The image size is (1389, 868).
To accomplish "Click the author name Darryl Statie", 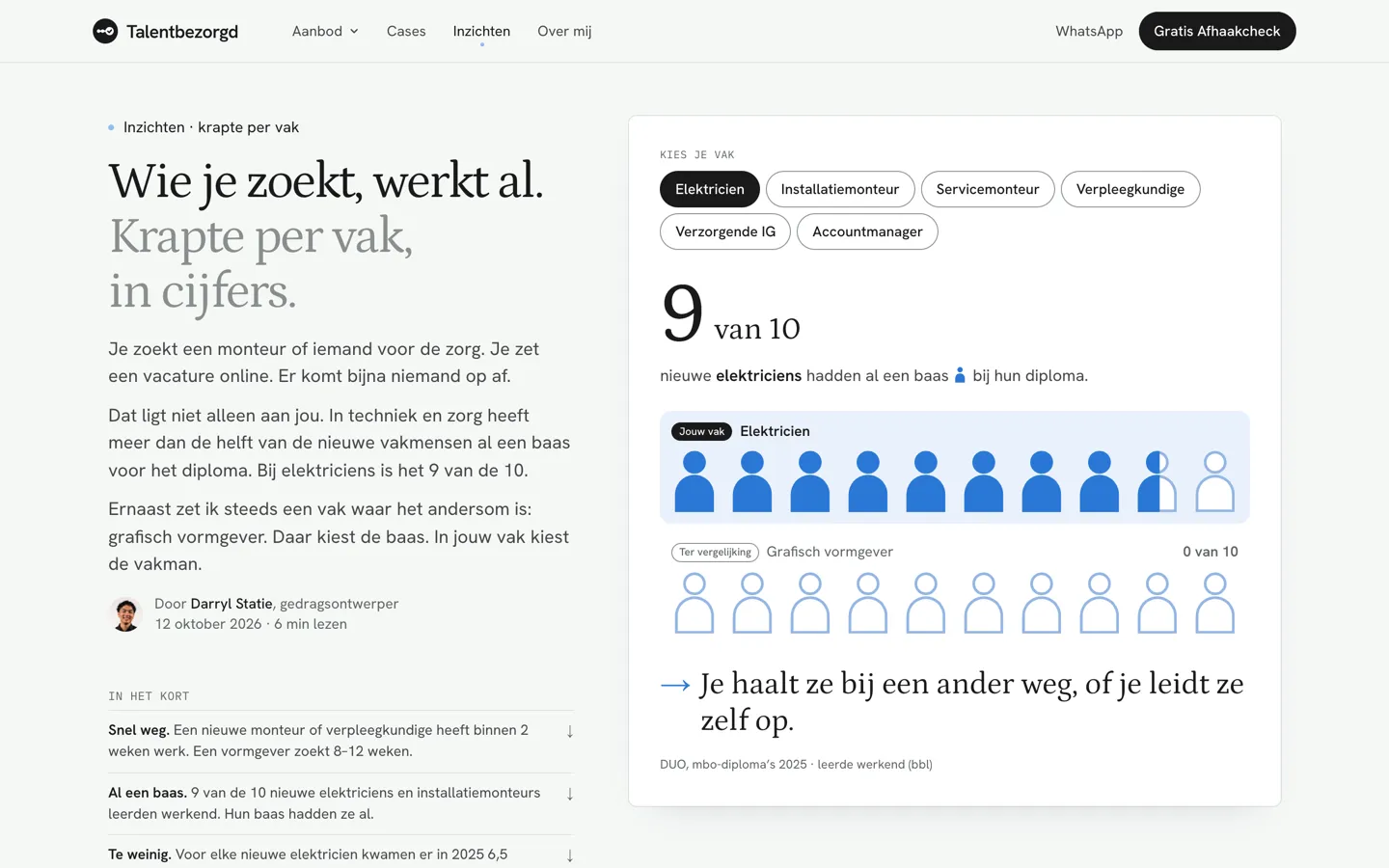I will point(231,604).
